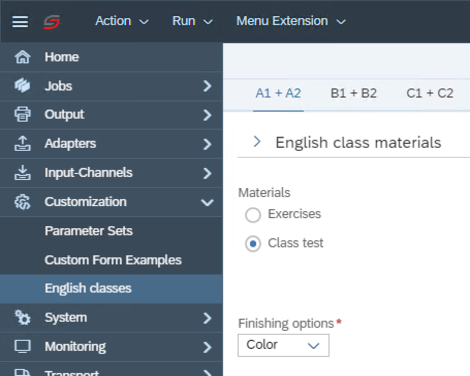Switch to the B1 + B2 tab
This screenshot has width=470, height=376.
click(x=353, y=93)
